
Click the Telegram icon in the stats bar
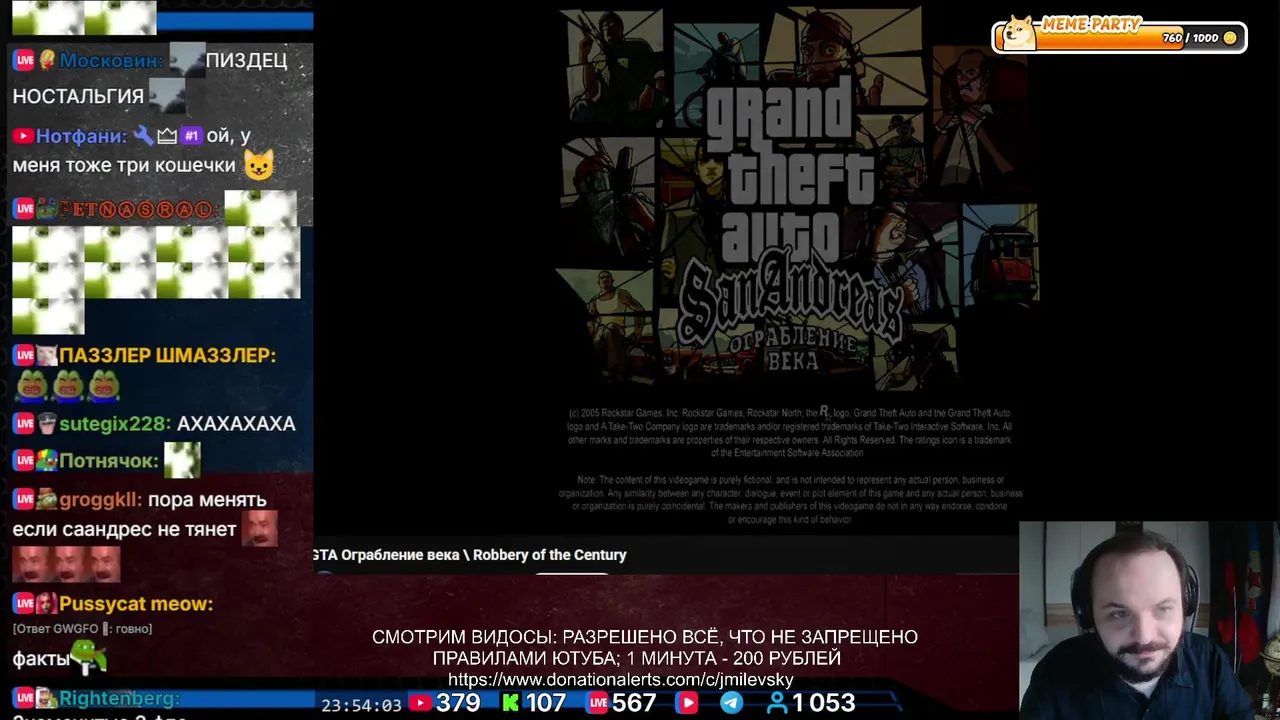tap(732, 704)
